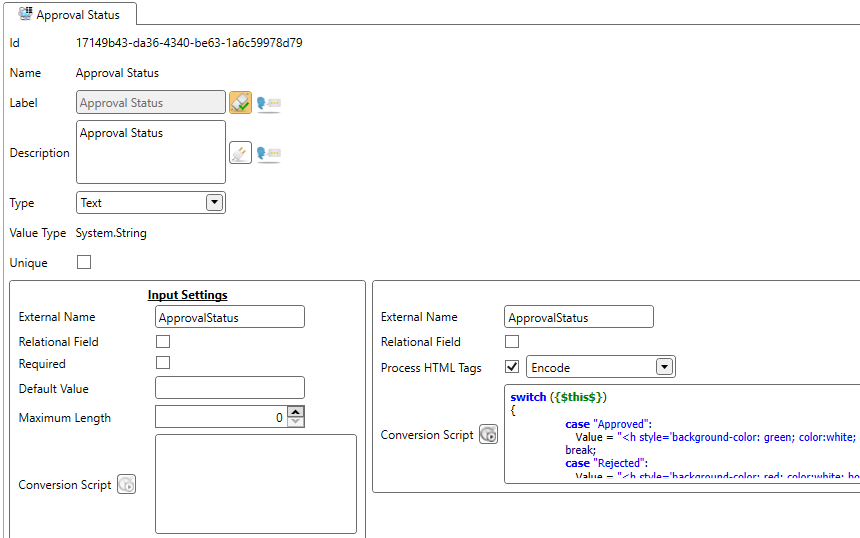Click the switch statement script editor
This screenshot has height=538, width=860.
click(682, 434)
